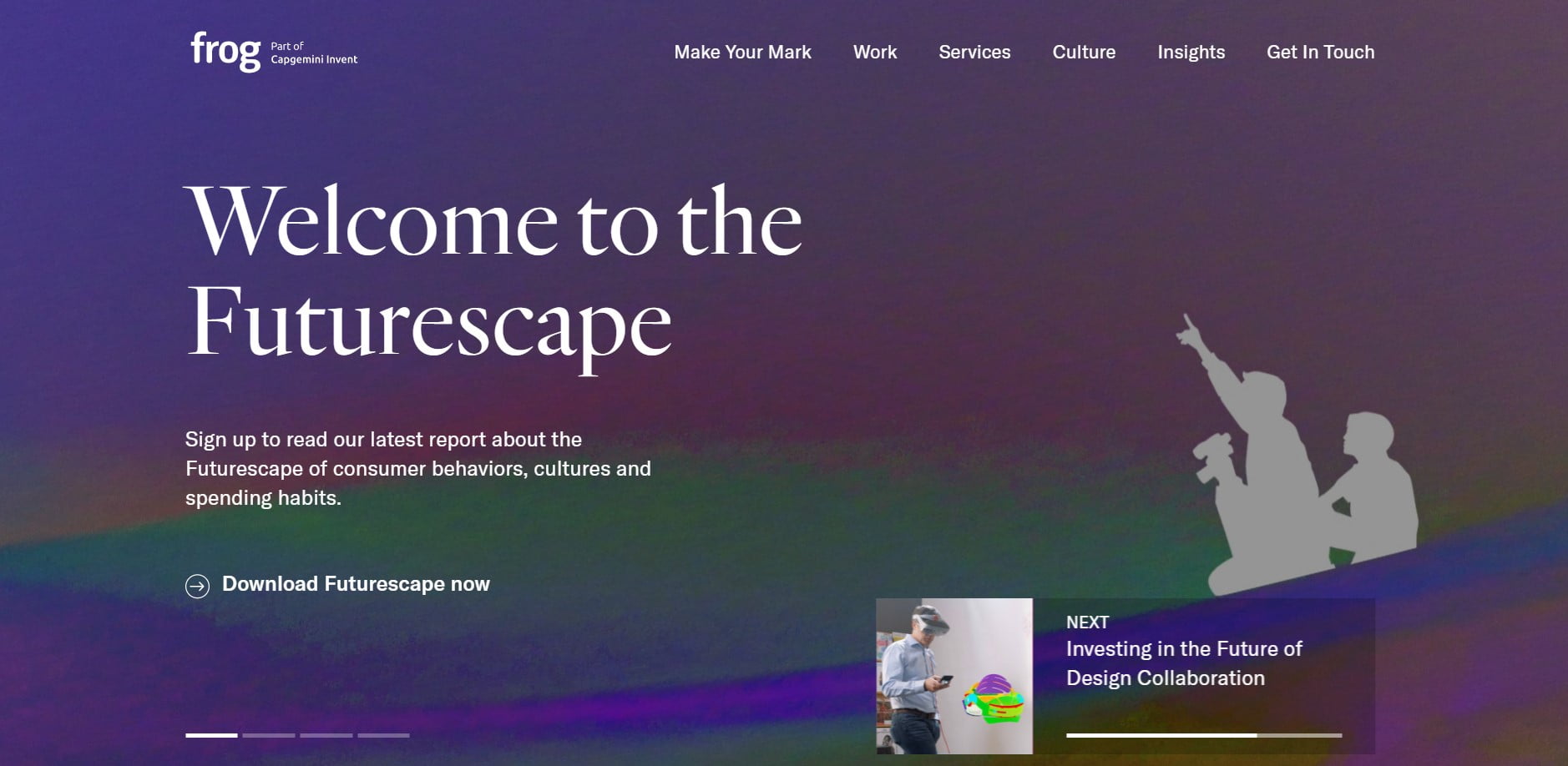Click the Welcome to the Futurescape headline
Viewport: 1568px width, 766px height.
tap(493, 274)
